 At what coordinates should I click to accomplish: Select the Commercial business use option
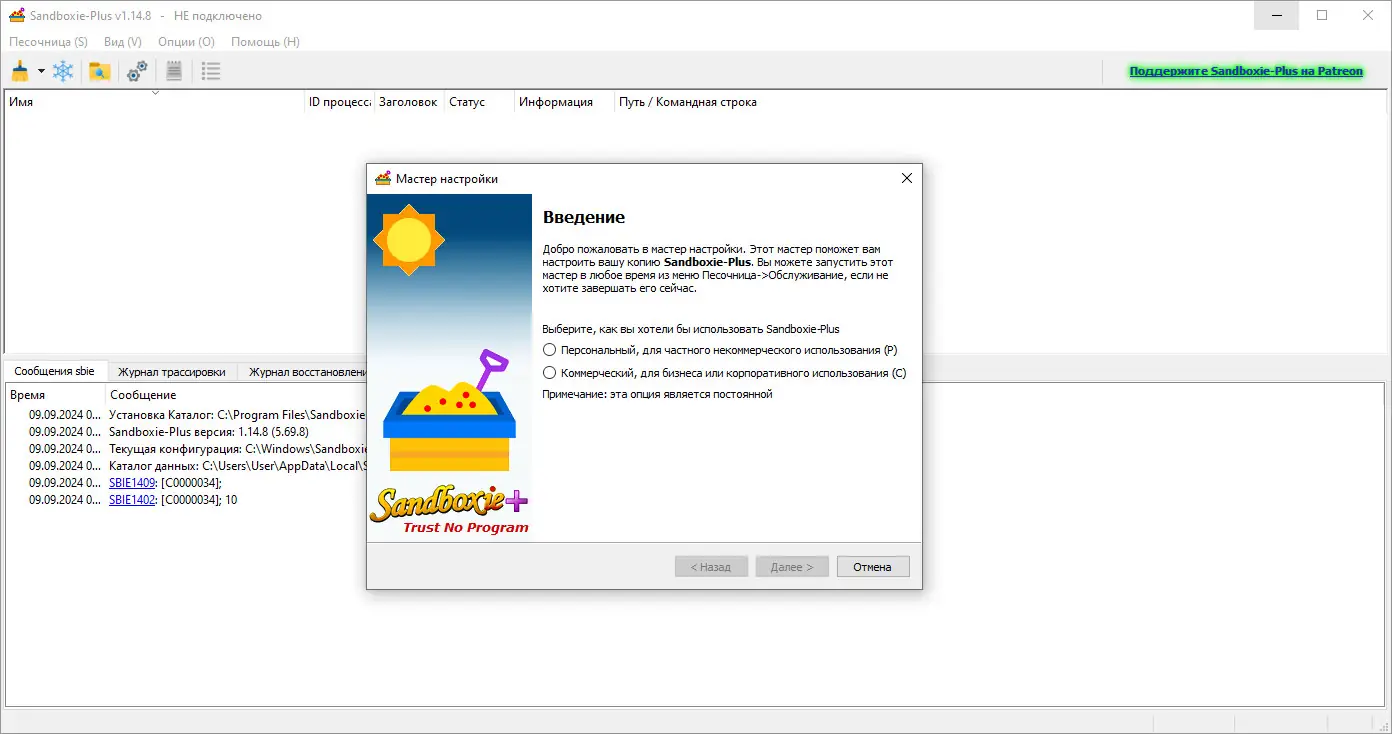point(724,373)
